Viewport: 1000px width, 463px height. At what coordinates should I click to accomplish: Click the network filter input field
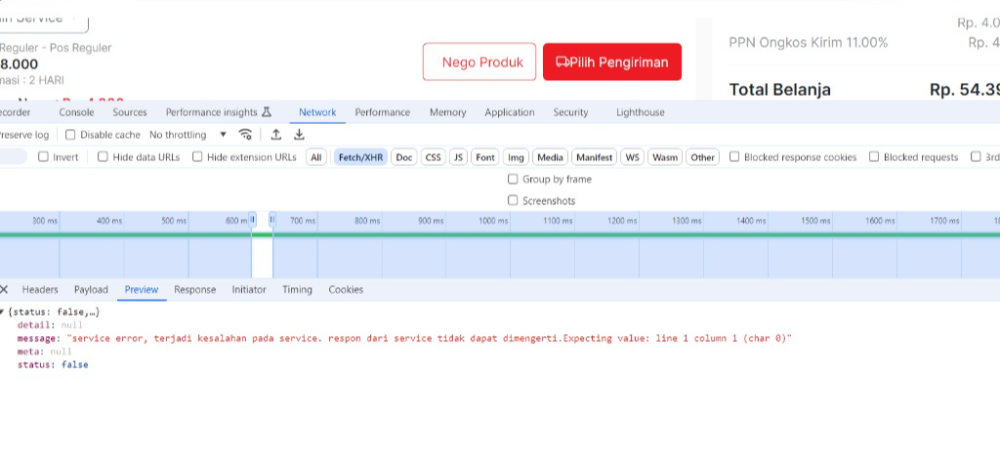13,157
